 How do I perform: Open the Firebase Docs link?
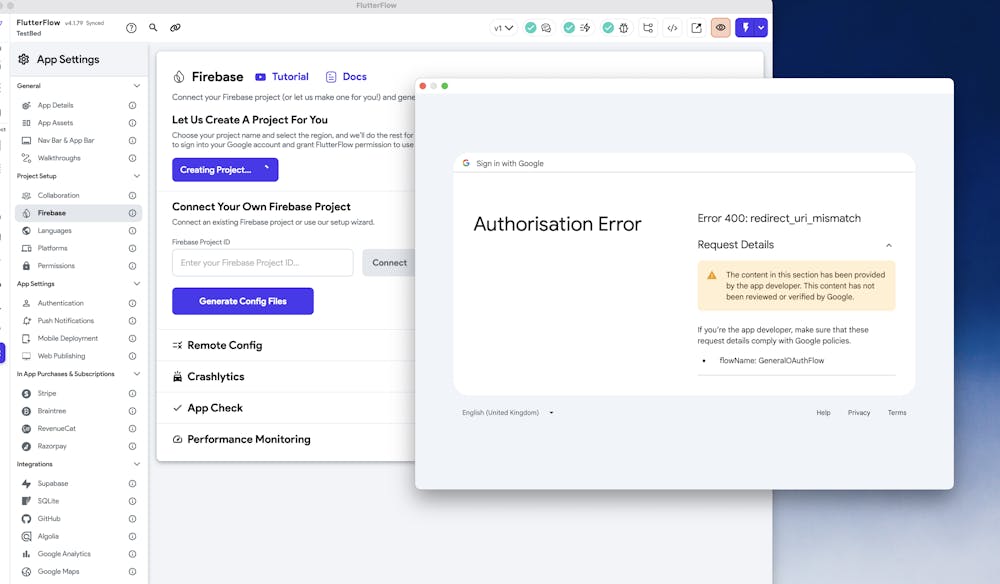(346, 77)
